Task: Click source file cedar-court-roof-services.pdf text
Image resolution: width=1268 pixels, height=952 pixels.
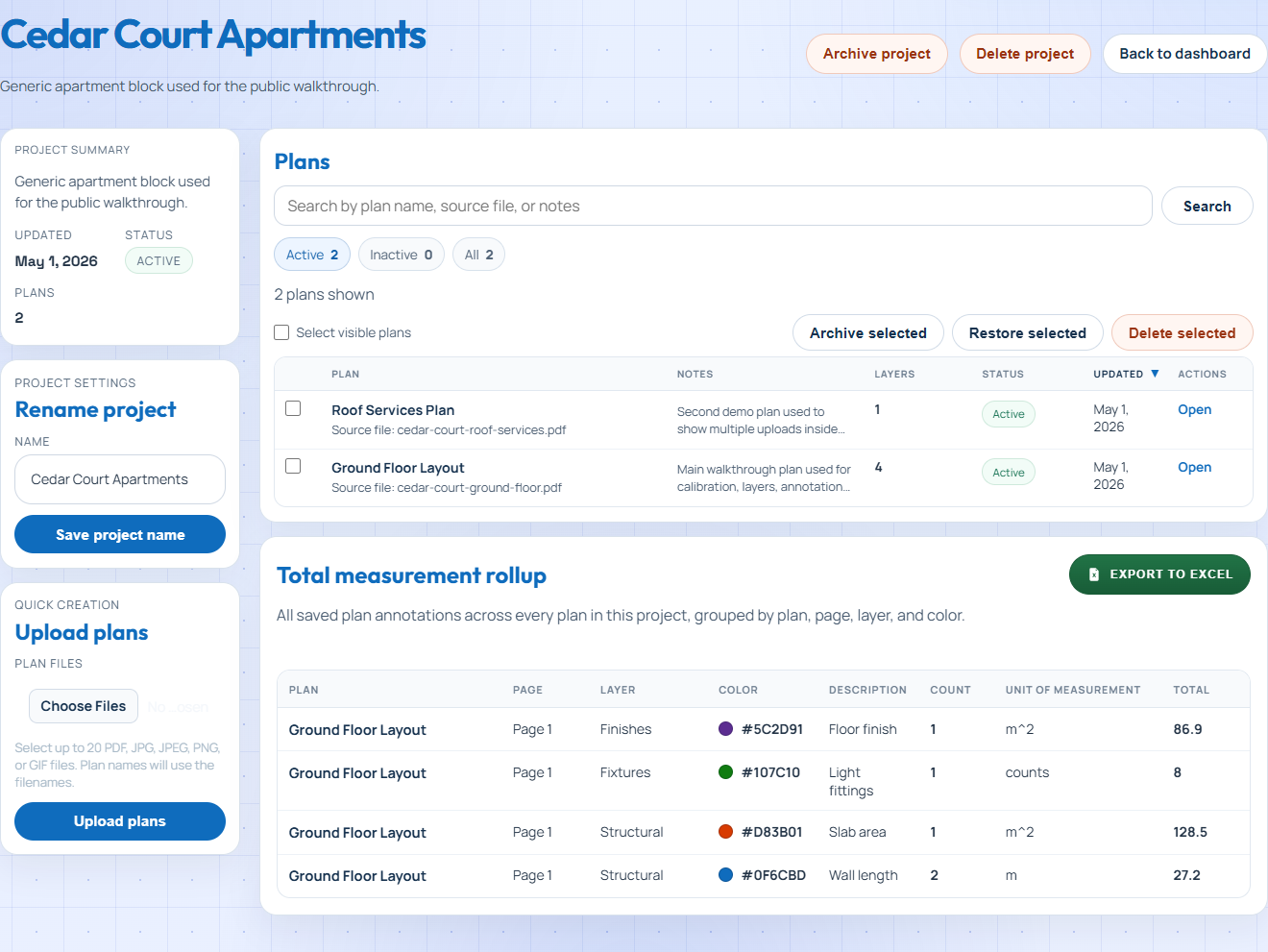Action: point(449,430)
